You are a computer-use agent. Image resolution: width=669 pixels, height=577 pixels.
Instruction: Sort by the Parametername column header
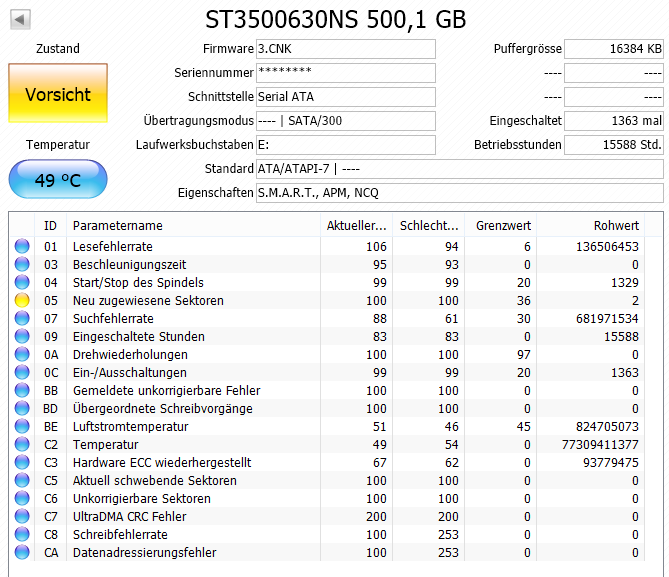coord(193,225)
